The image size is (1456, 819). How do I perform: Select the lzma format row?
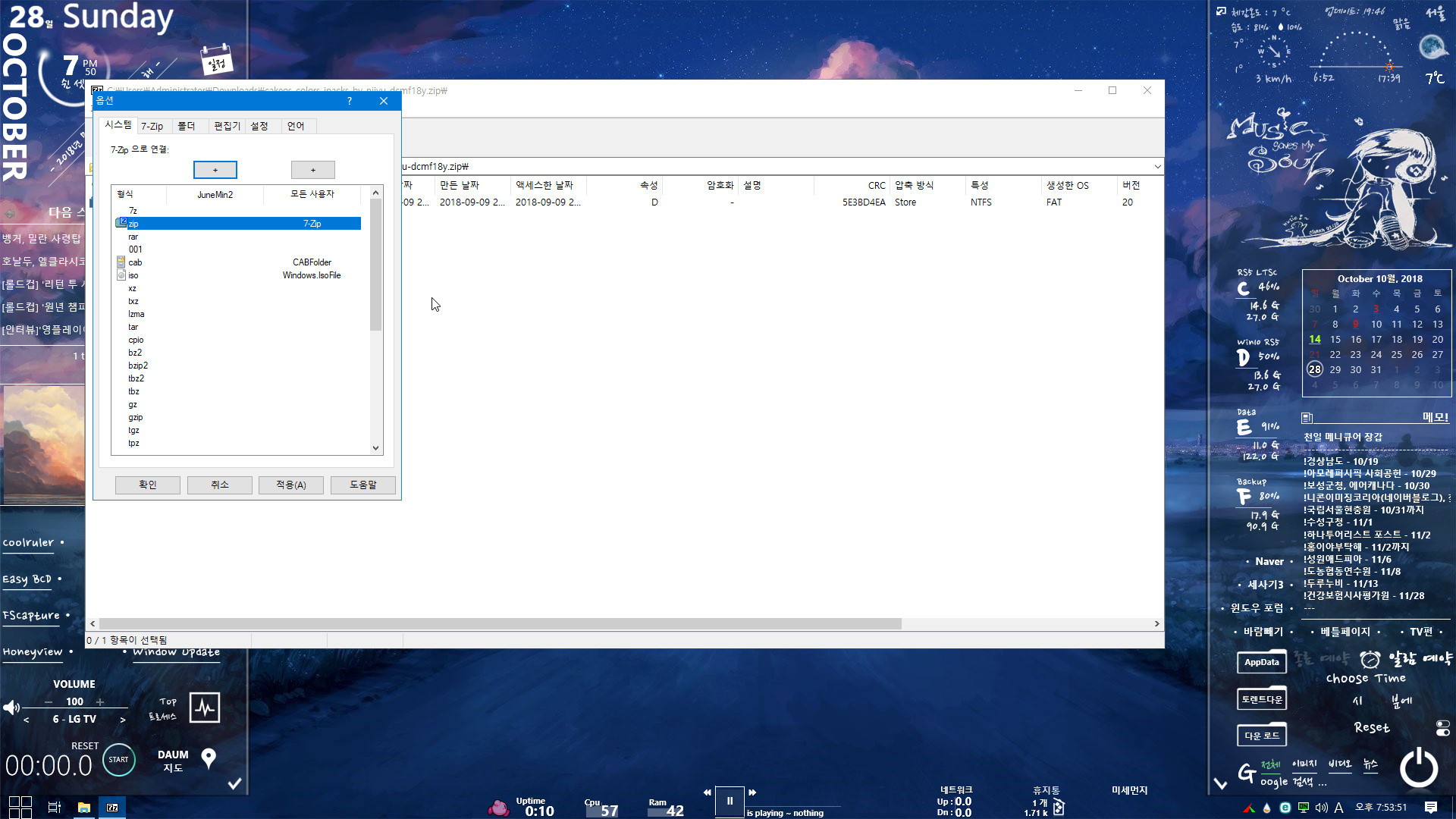[x=237, y=314]
